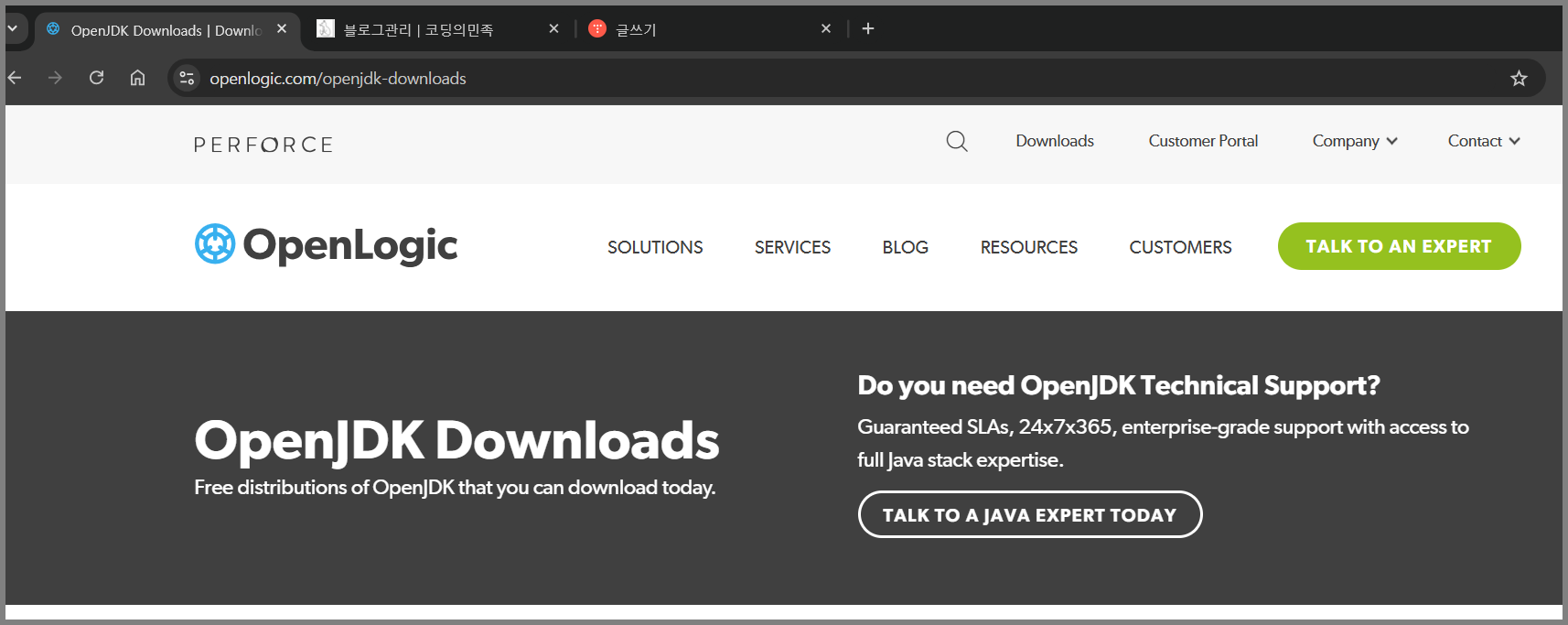Screen dimensions: 1568x625
Task: Click the browser forward arrow
Action: 55,78
